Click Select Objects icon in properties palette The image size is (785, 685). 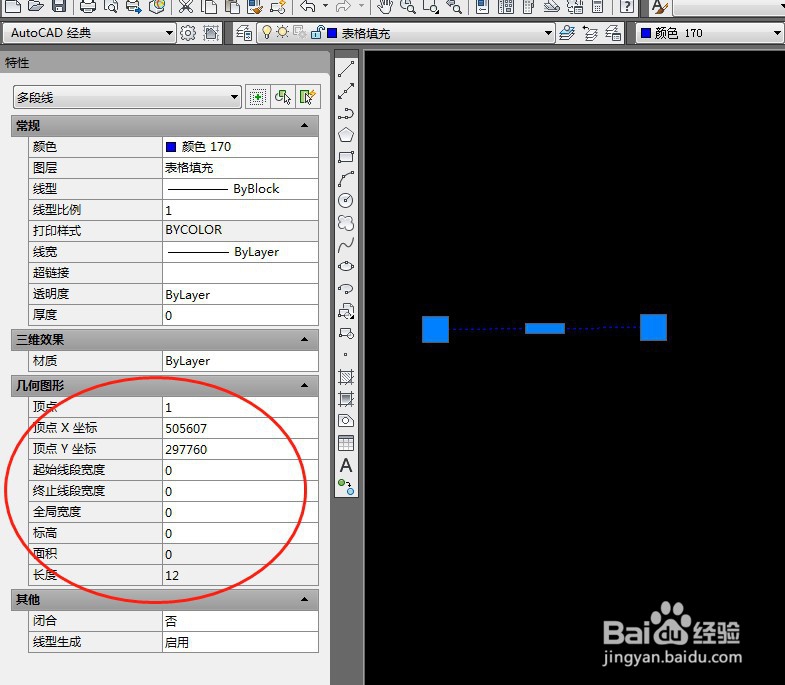(283, 97)
